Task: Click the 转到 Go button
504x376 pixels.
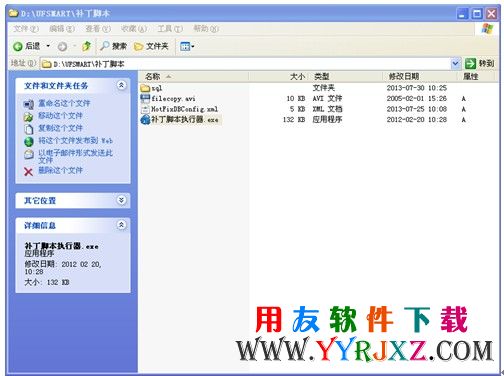Action: [x=480, y=63]
